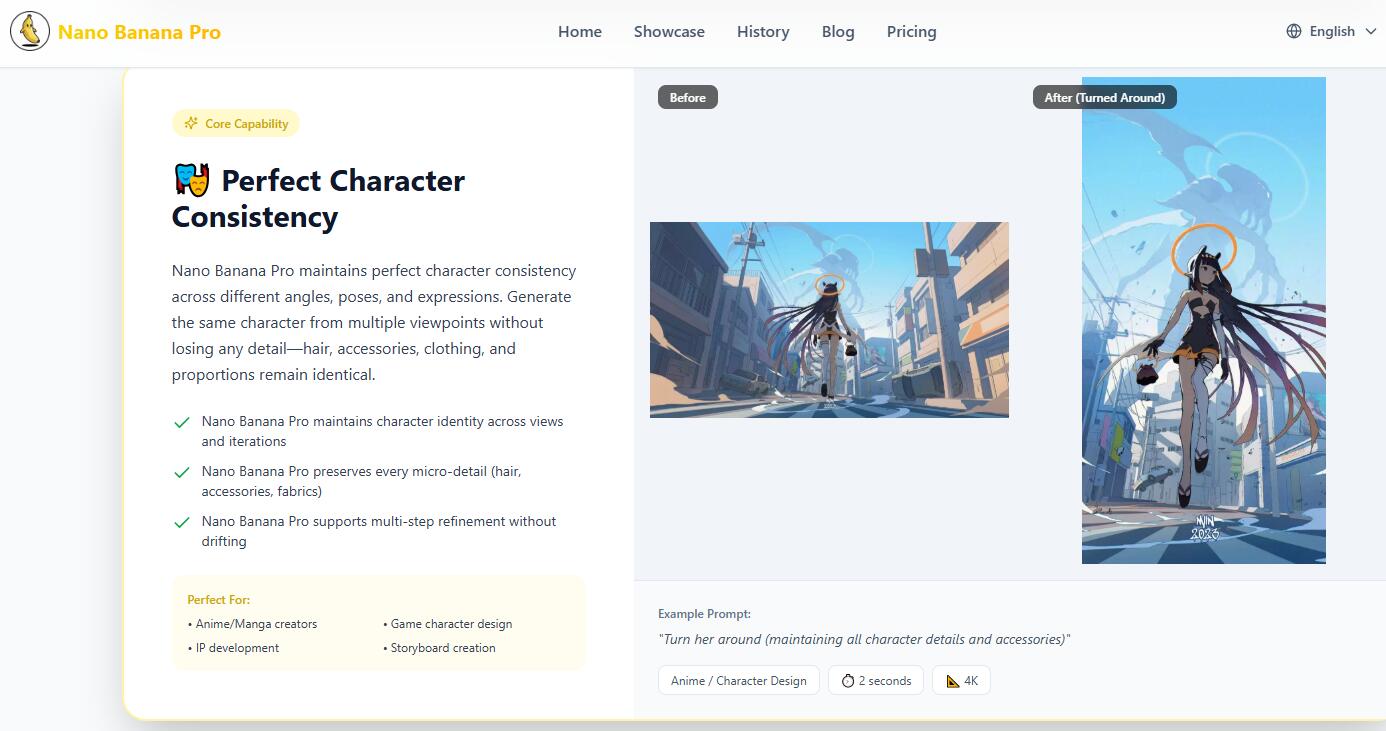Click the Nano Banana Pro brand name
The width and height of the screenshot is (1386, 731).
[x=139, y=32]
